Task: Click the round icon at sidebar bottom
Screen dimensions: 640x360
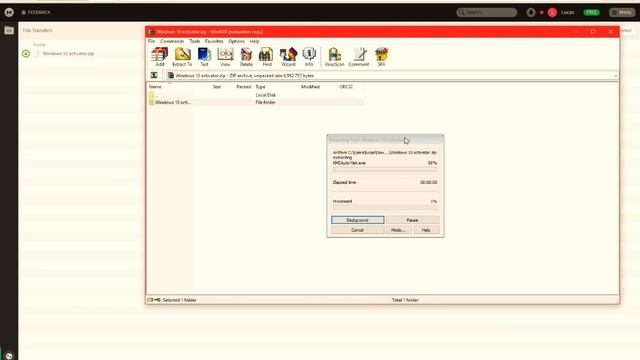Action: 9,356
